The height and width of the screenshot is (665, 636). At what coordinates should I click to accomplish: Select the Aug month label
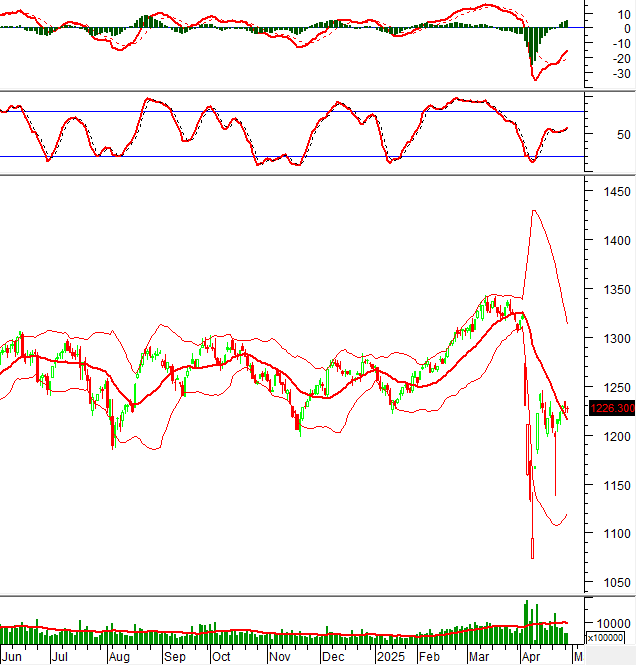click(119, 657)
